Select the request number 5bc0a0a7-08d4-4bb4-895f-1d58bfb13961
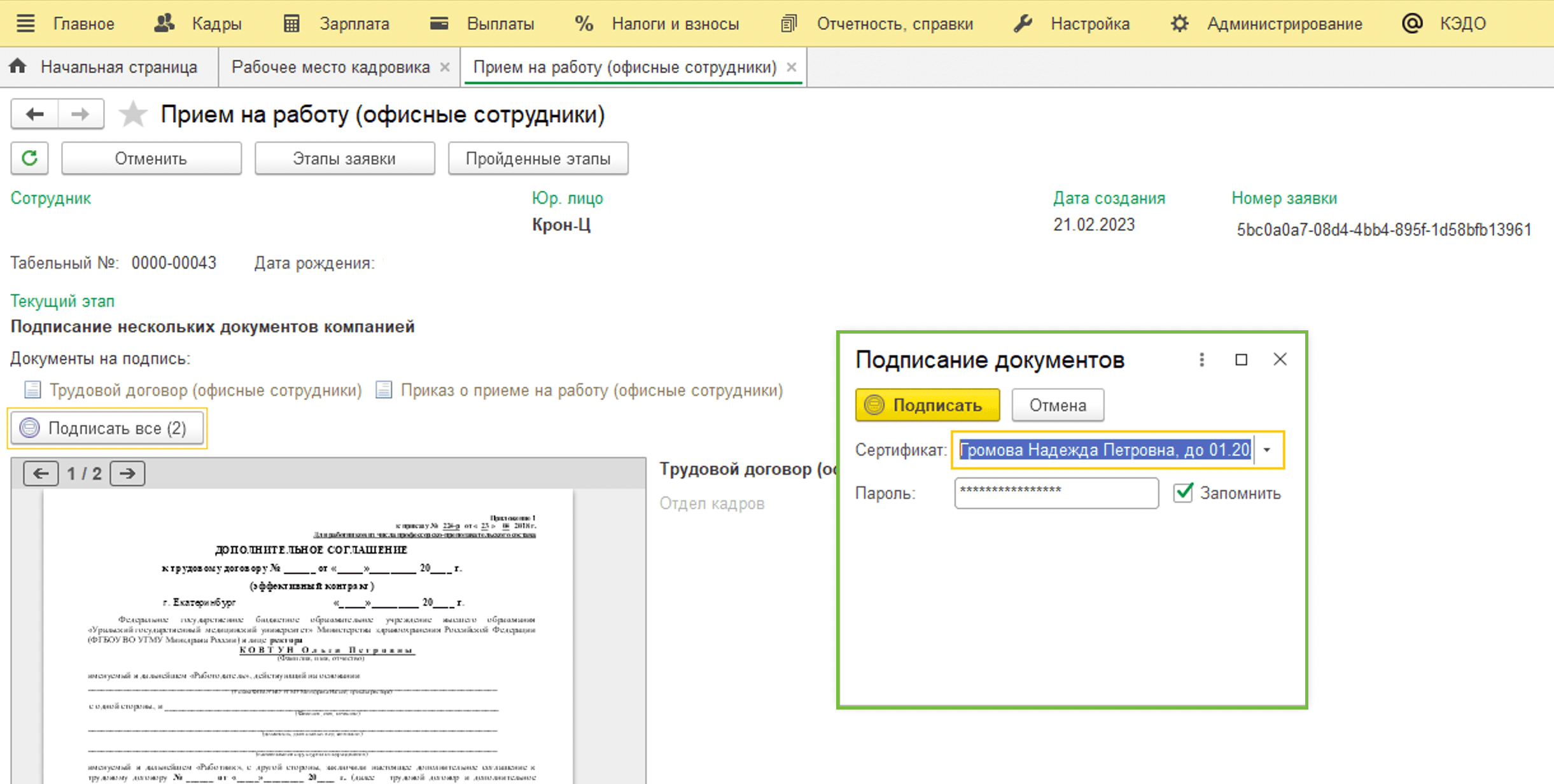Screen dimensions: 1554x784 click(x=1384, y=230)
